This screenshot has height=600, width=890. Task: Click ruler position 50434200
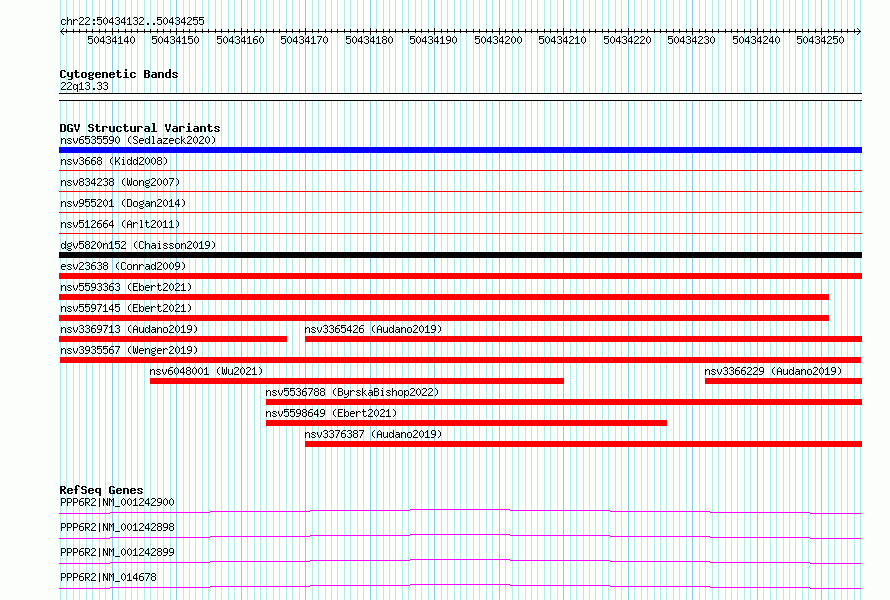498,40
